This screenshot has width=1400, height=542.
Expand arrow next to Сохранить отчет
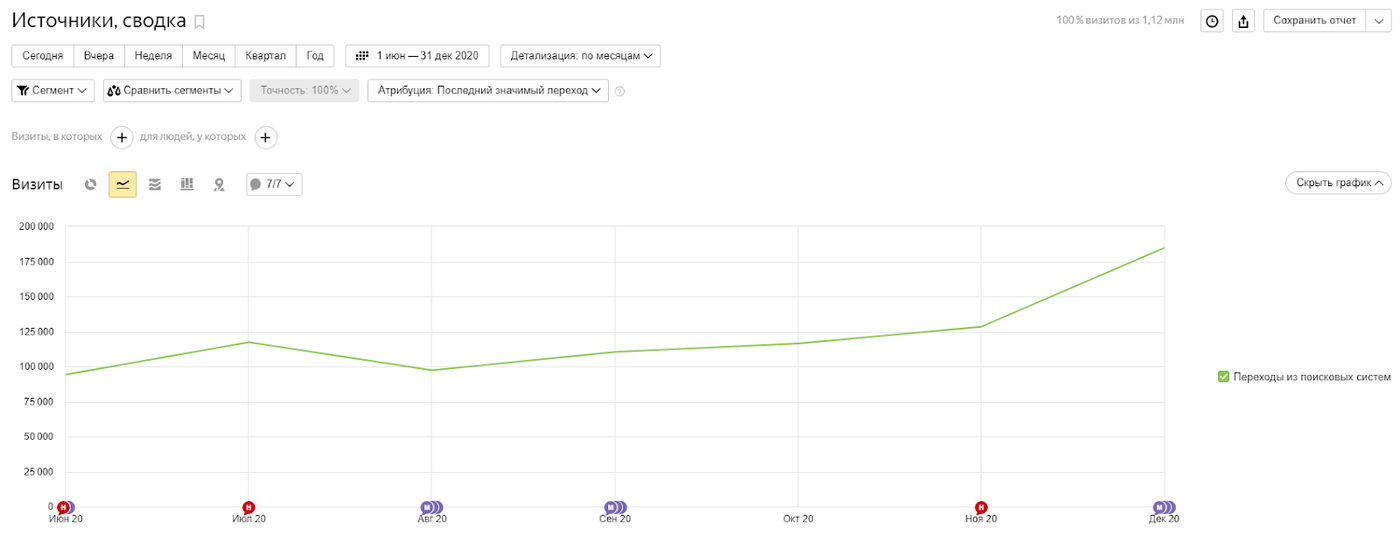pos(1377,21)
